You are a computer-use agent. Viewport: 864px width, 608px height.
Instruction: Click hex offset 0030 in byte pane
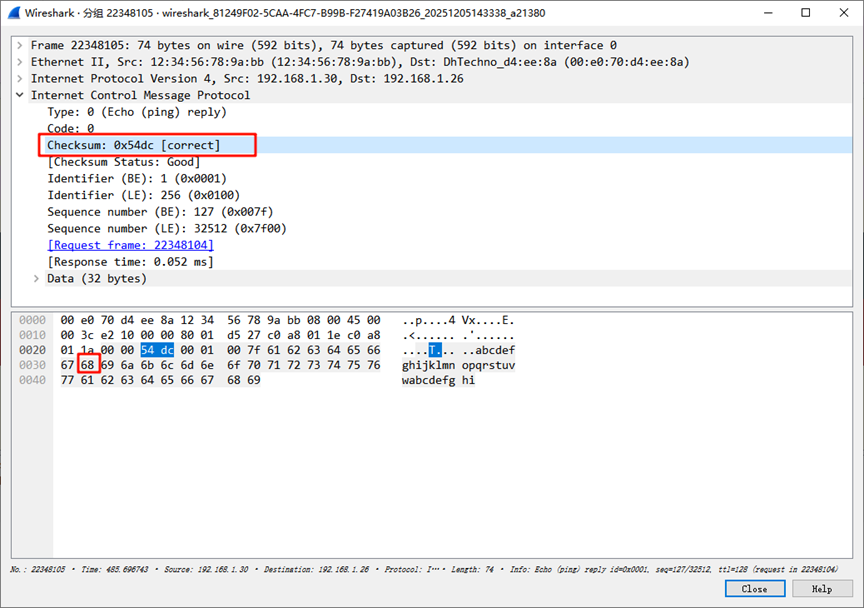33,365
